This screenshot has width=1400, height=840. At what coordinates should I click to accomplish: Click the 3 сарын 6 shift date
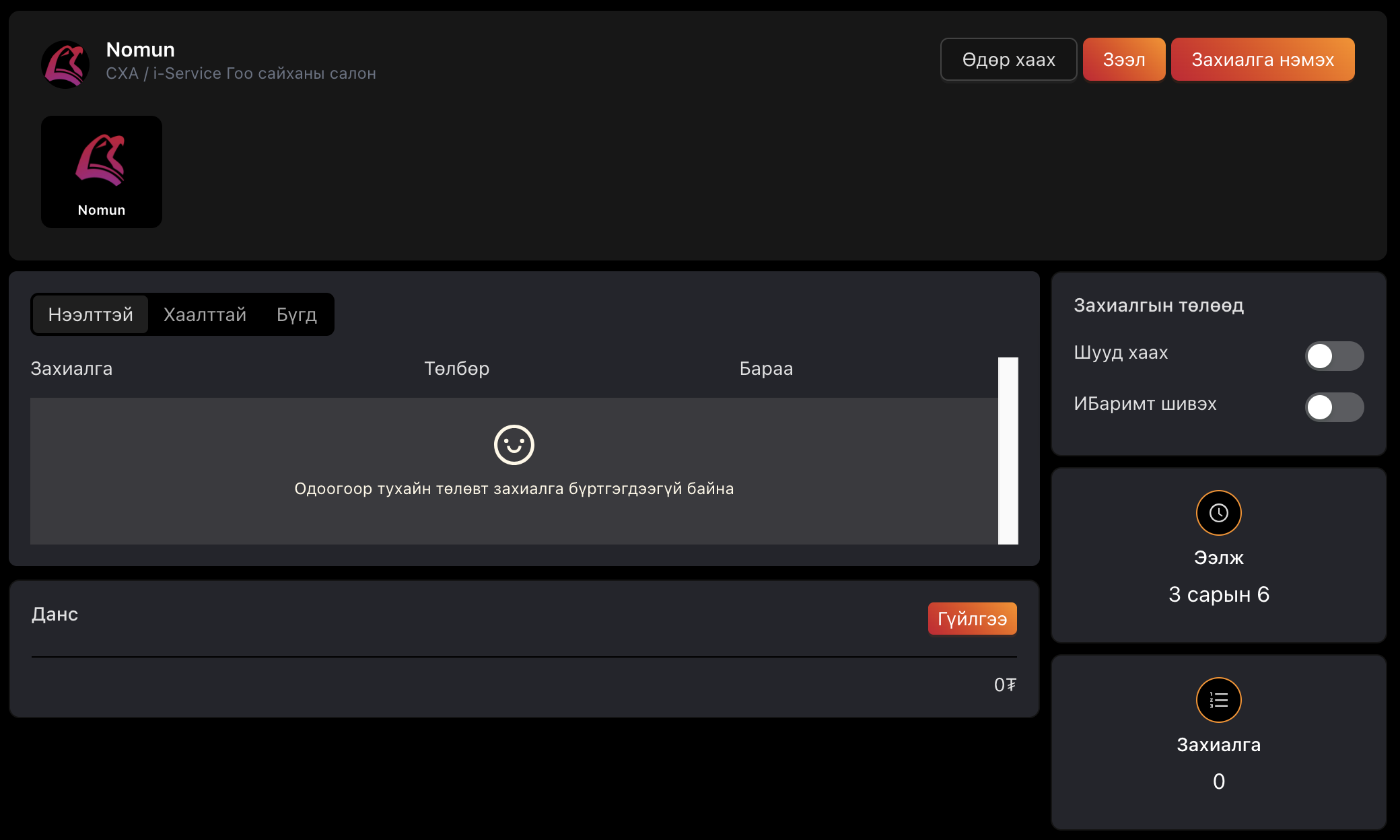coord(1218,594)
